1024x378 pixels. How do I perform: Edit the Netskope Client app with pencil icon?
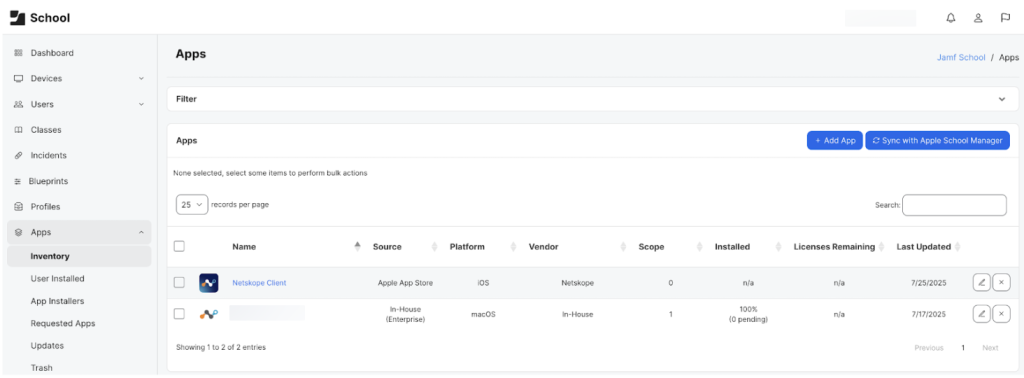point(981,283)
